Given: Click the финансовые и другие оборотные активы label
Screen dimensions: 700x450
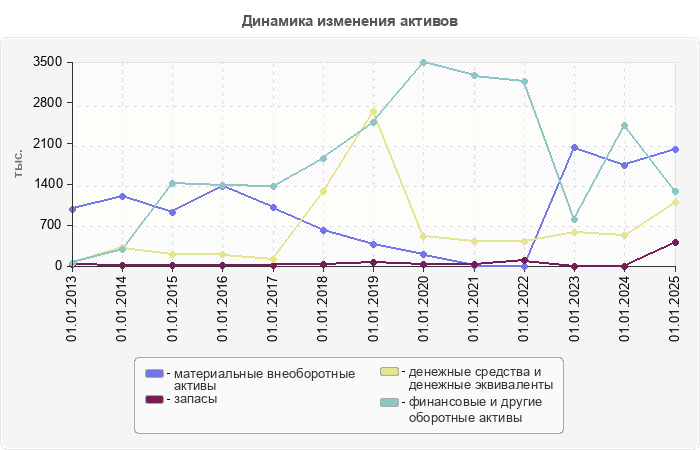Looking at the screenshot, I should point(475,410).
